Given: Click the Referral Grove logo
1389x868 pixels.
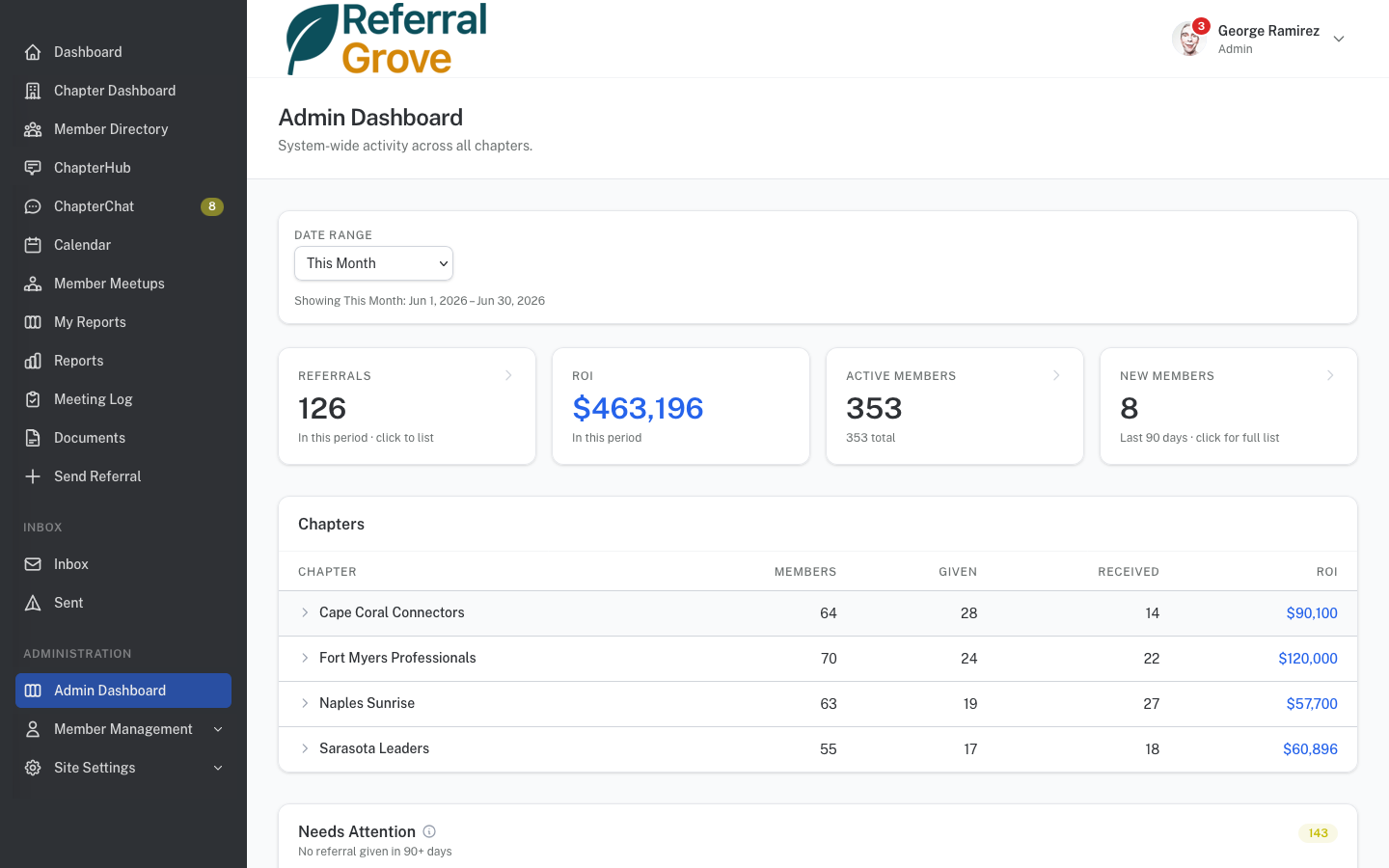Looking at the screenshot, I should pos(387,39).
